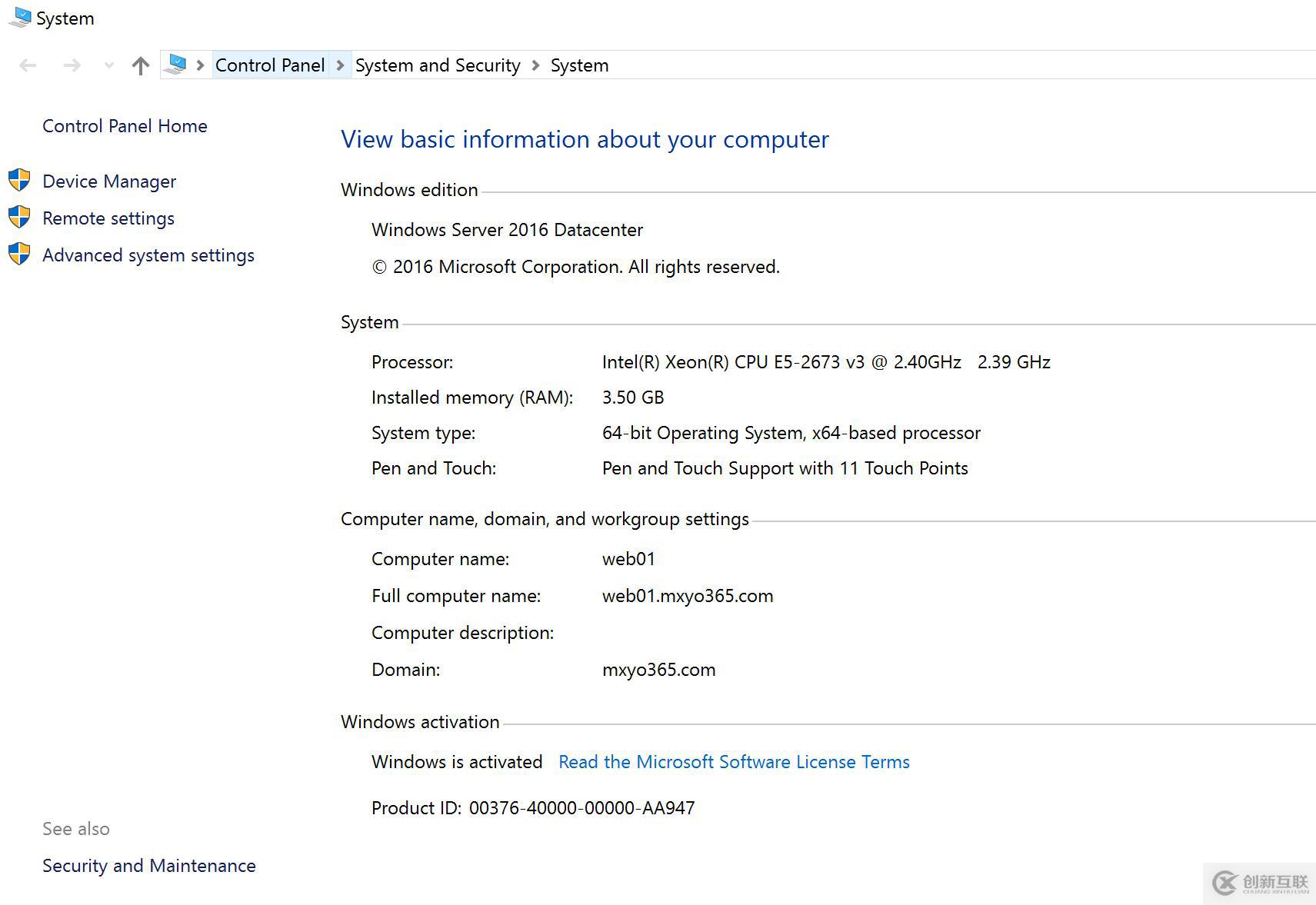Select the System breadcrumb item
This screenshot has width=1316, height=905.
579,65
